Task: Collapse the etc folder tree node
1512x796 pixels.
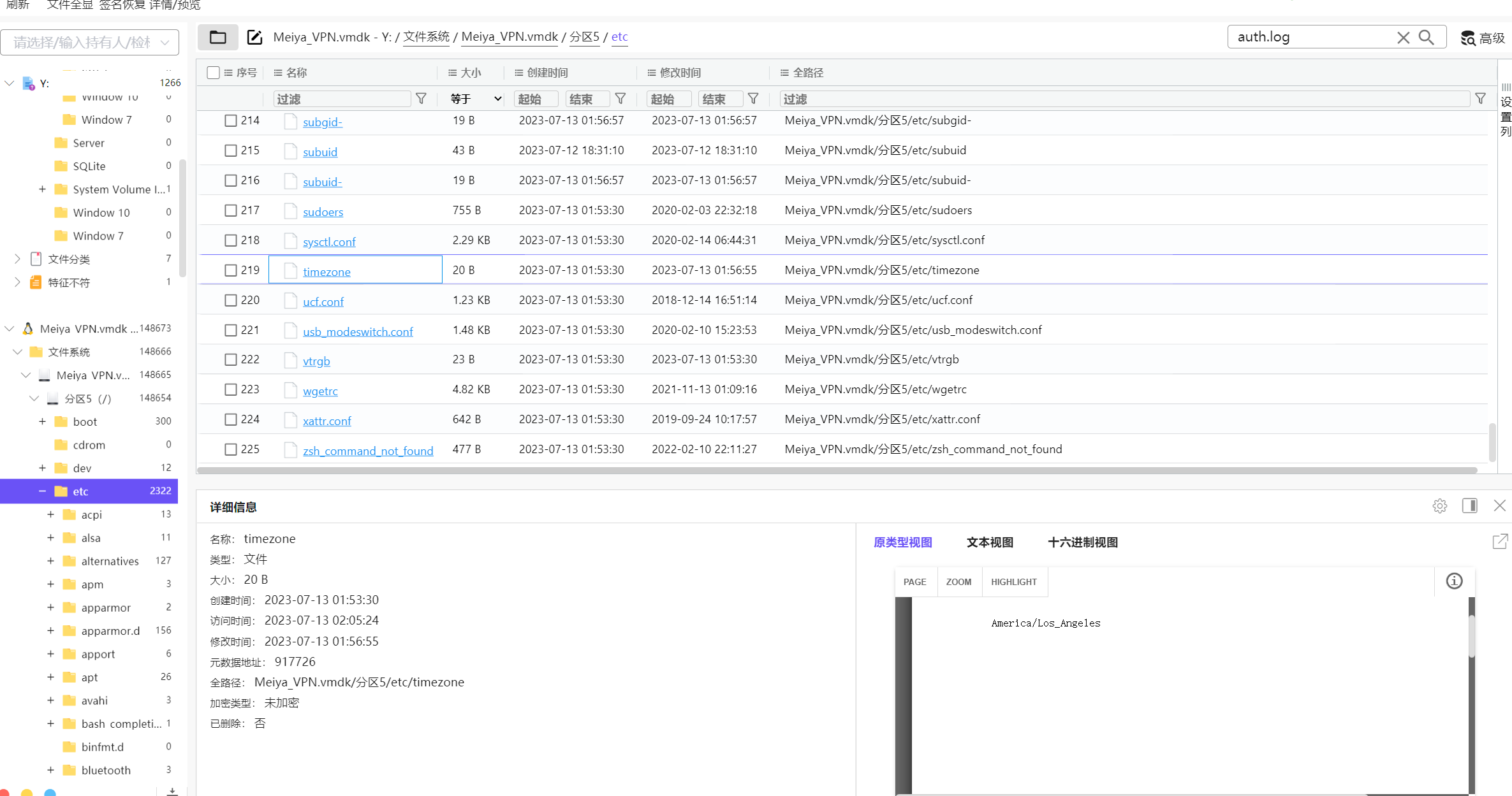Action: [x=42, y=491]
